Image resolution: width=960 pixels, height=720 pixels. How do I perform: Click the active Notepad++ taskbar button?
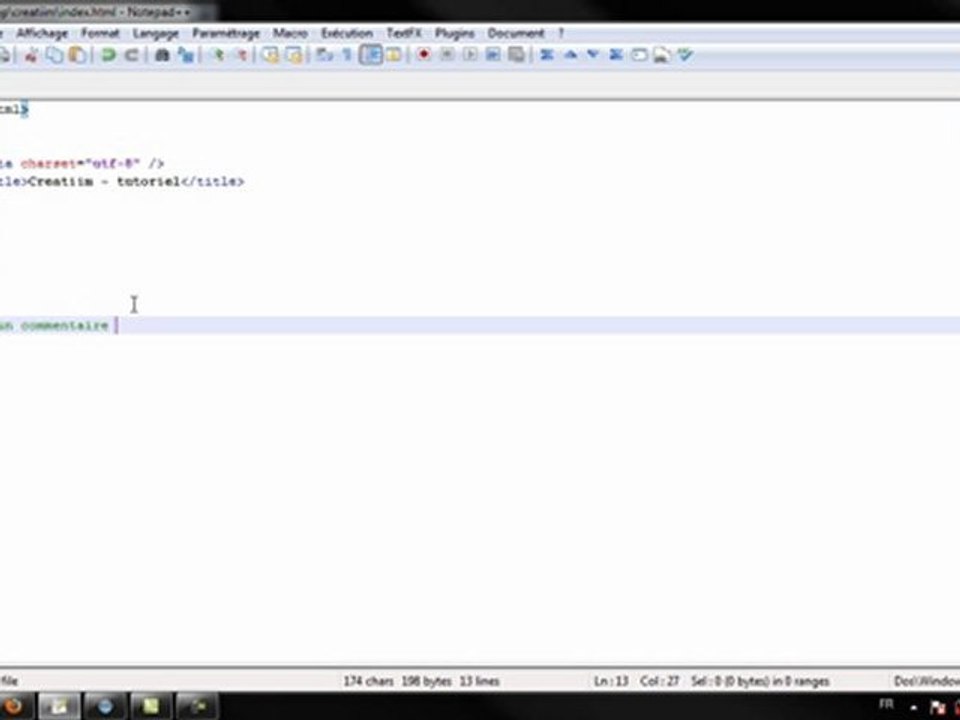[59, 707]
